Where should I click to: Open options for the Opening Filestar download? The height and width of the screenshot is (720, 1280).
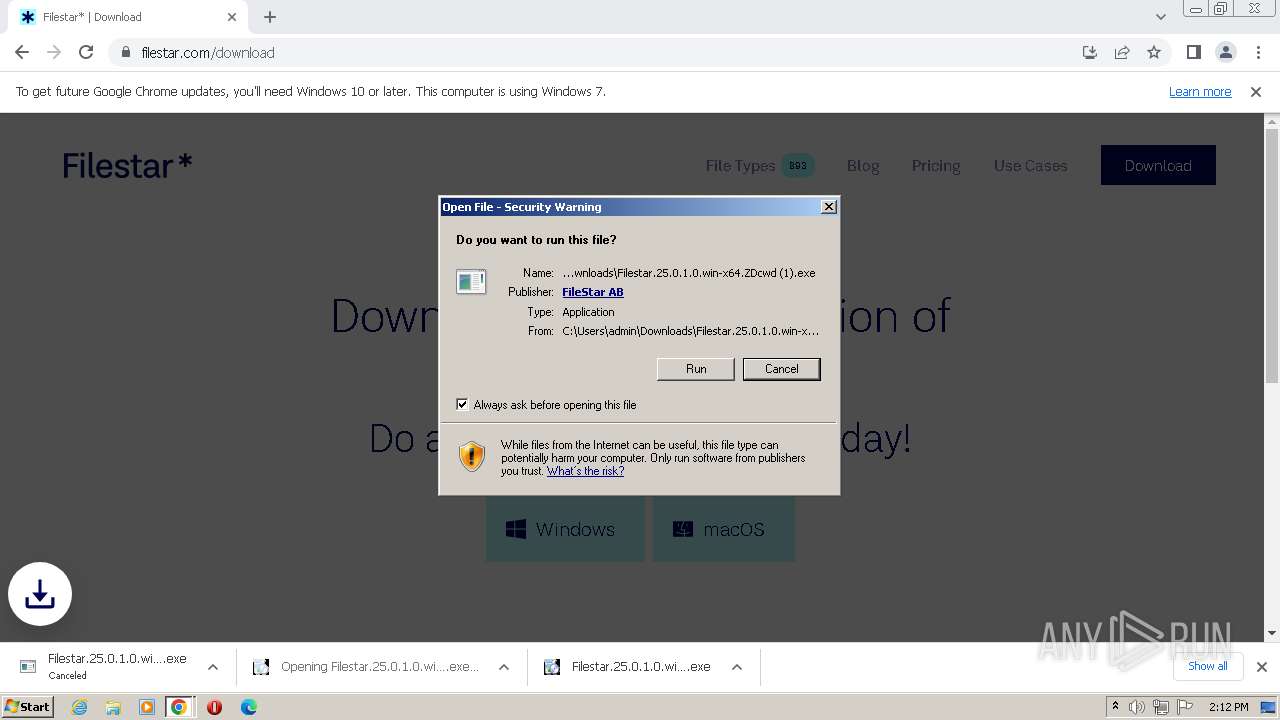(x=504, y=667)
